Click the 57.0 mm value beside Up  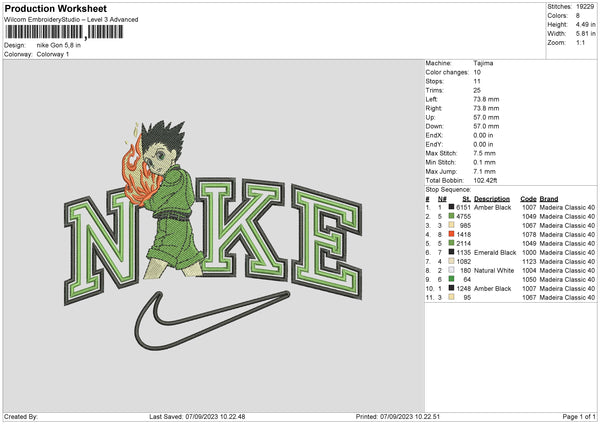pyautogui.click(x=486, y=117)
